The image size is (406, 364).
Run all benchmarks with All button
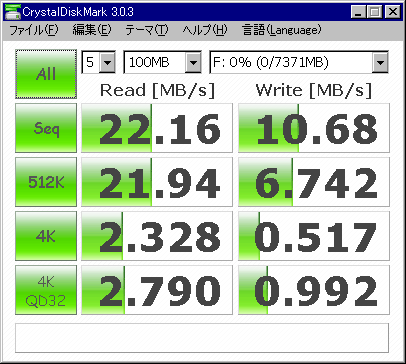[x=46, y=74]
